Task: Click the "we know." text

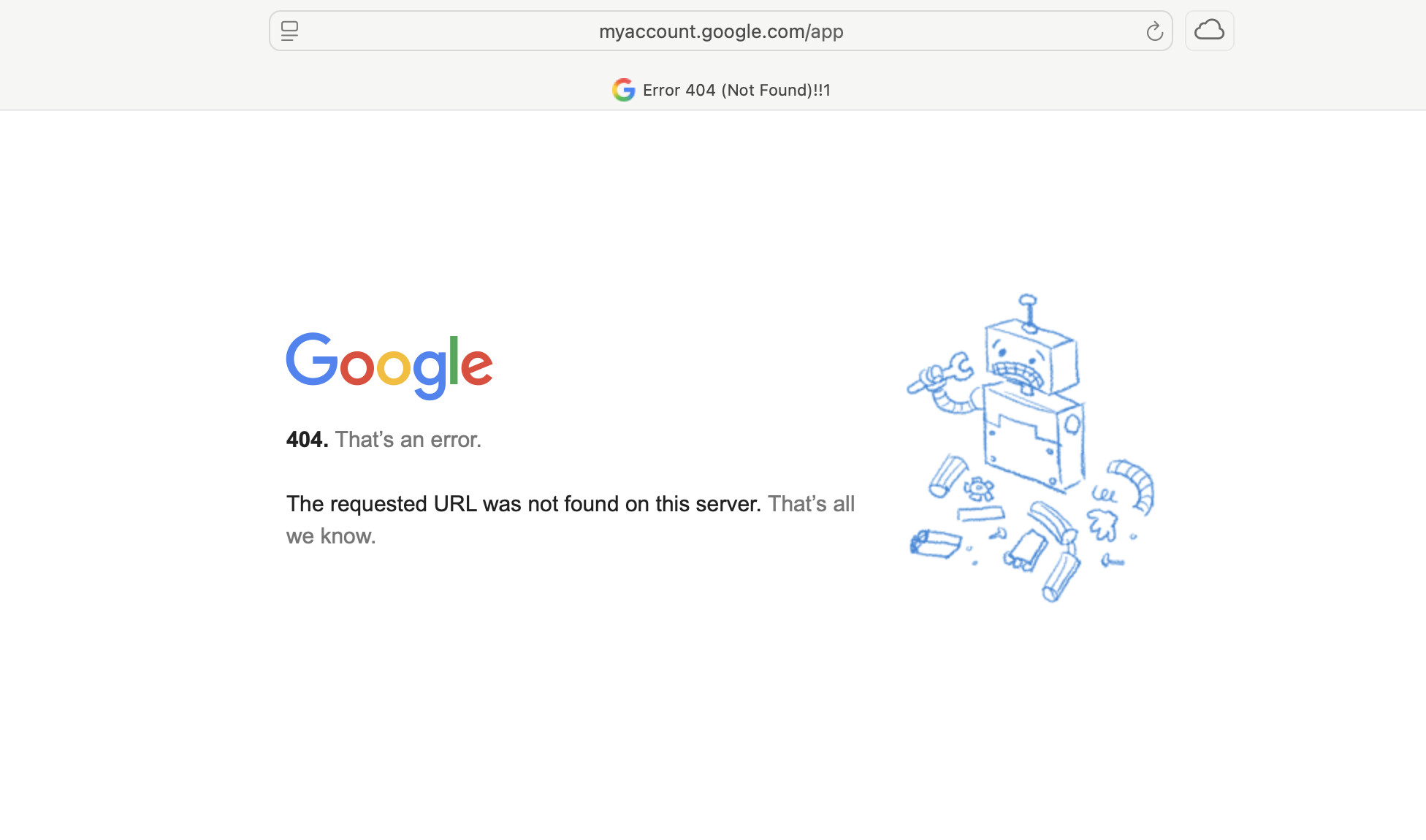Action: click(331, 536)
